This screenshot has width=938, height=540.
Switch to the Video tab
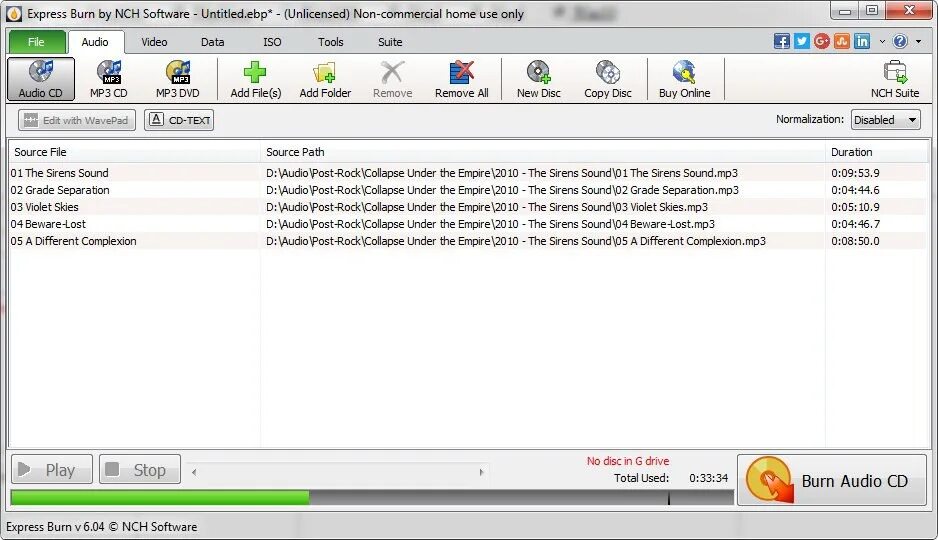tap(154, 42)
